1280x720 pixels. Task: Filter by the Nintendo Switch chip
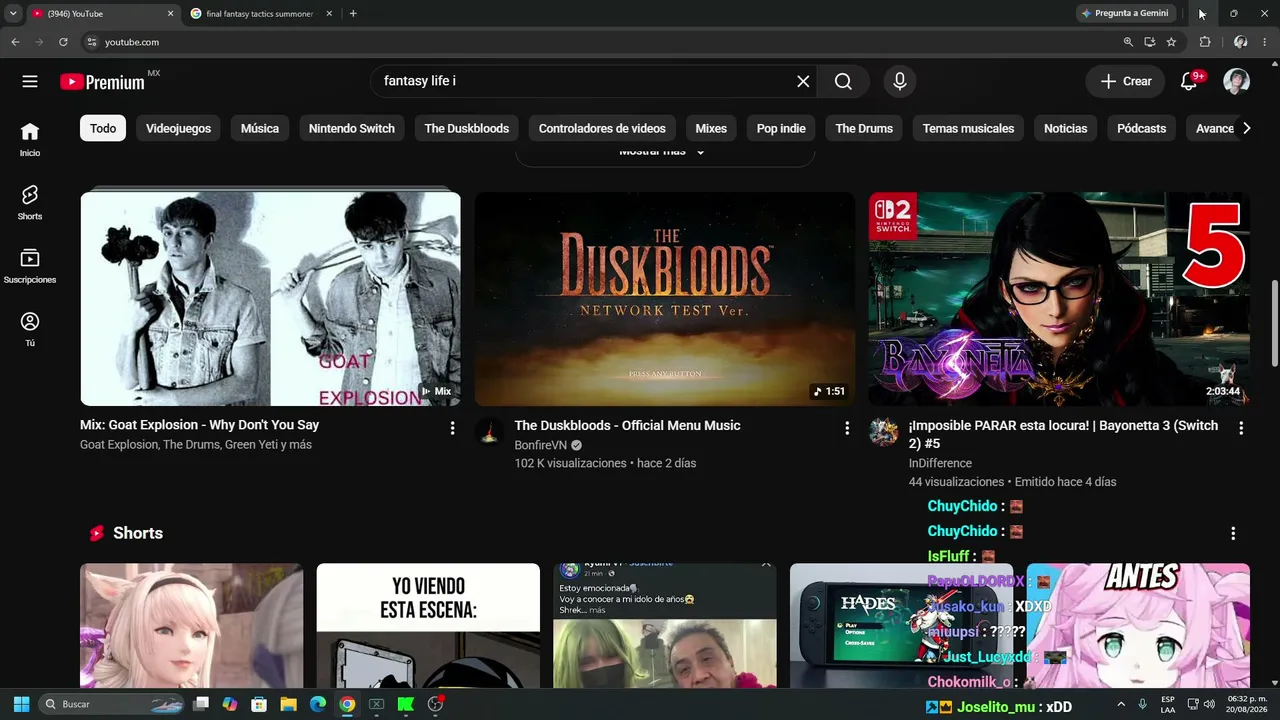(x=352, y=128)
